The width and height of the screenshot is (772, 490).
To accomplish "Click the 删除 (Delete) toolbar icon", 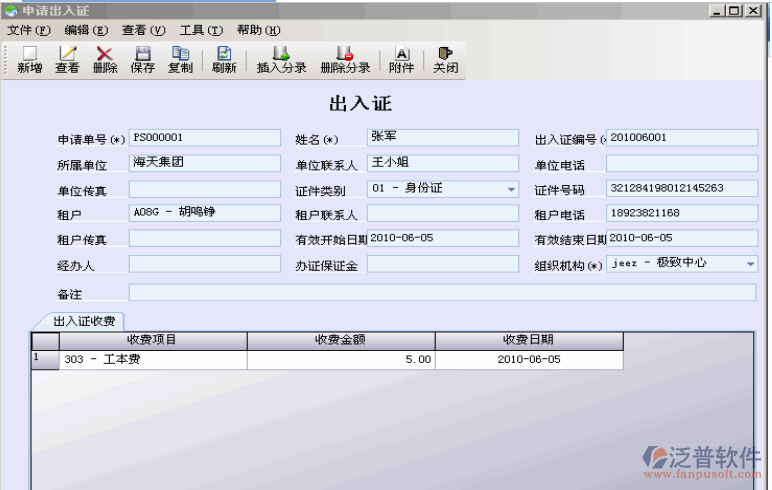I will [104, 59].
